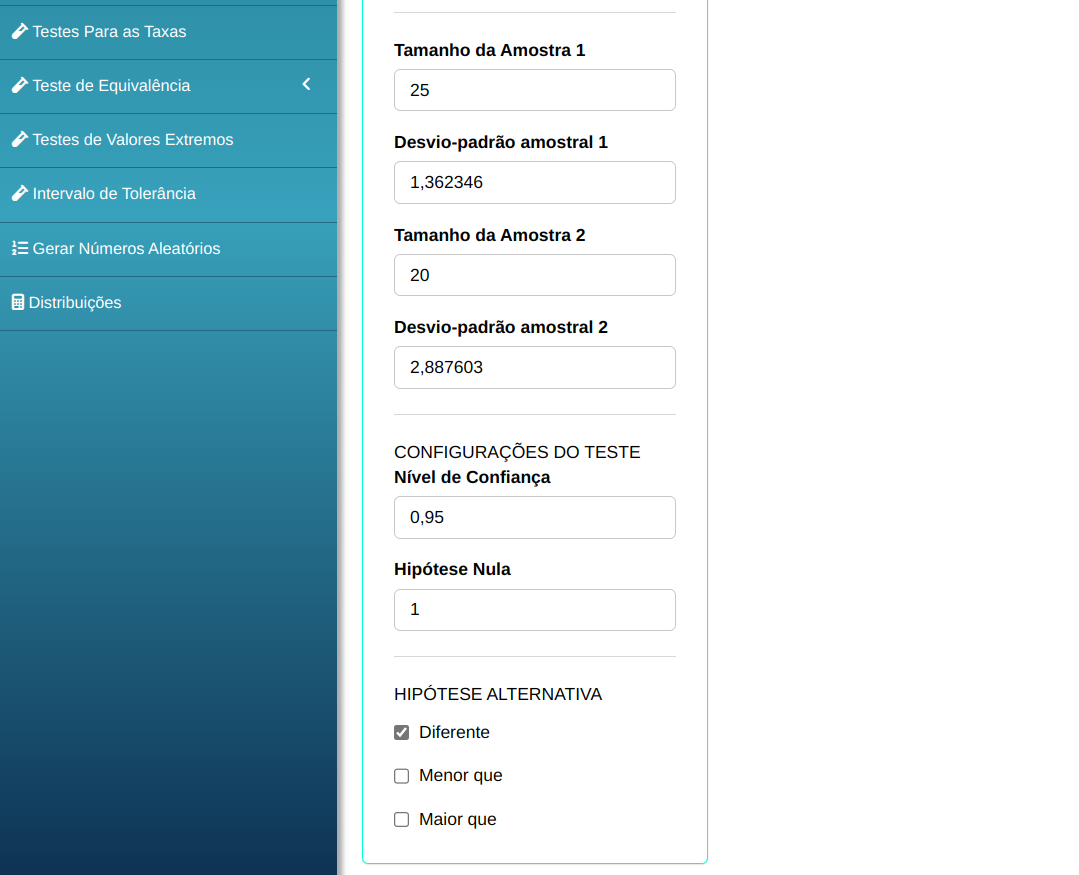Click the vial icon beside Testes Para as Taxas
The image size is (1079, 875).
19,32
